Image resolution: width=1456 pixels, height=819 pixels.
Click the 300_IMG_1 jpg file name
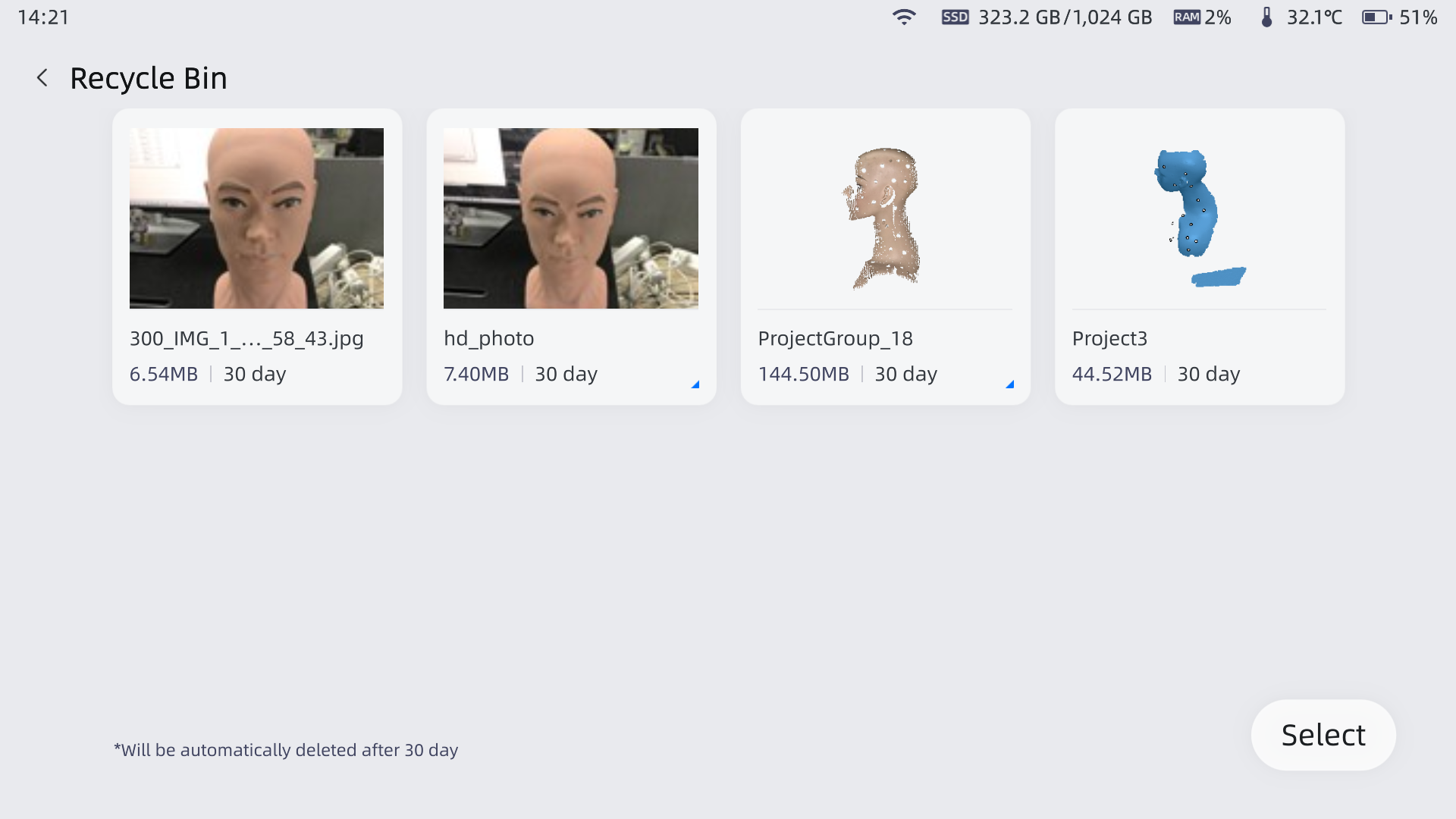pos(246,338)
